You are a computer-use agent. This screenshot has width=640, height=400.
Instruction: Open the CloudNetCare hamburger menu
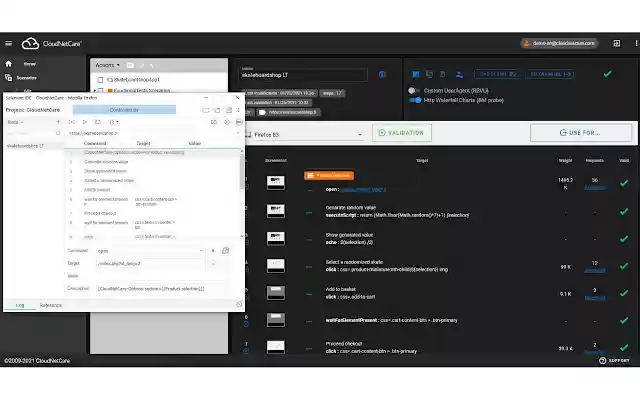click(x=9, y=43)
